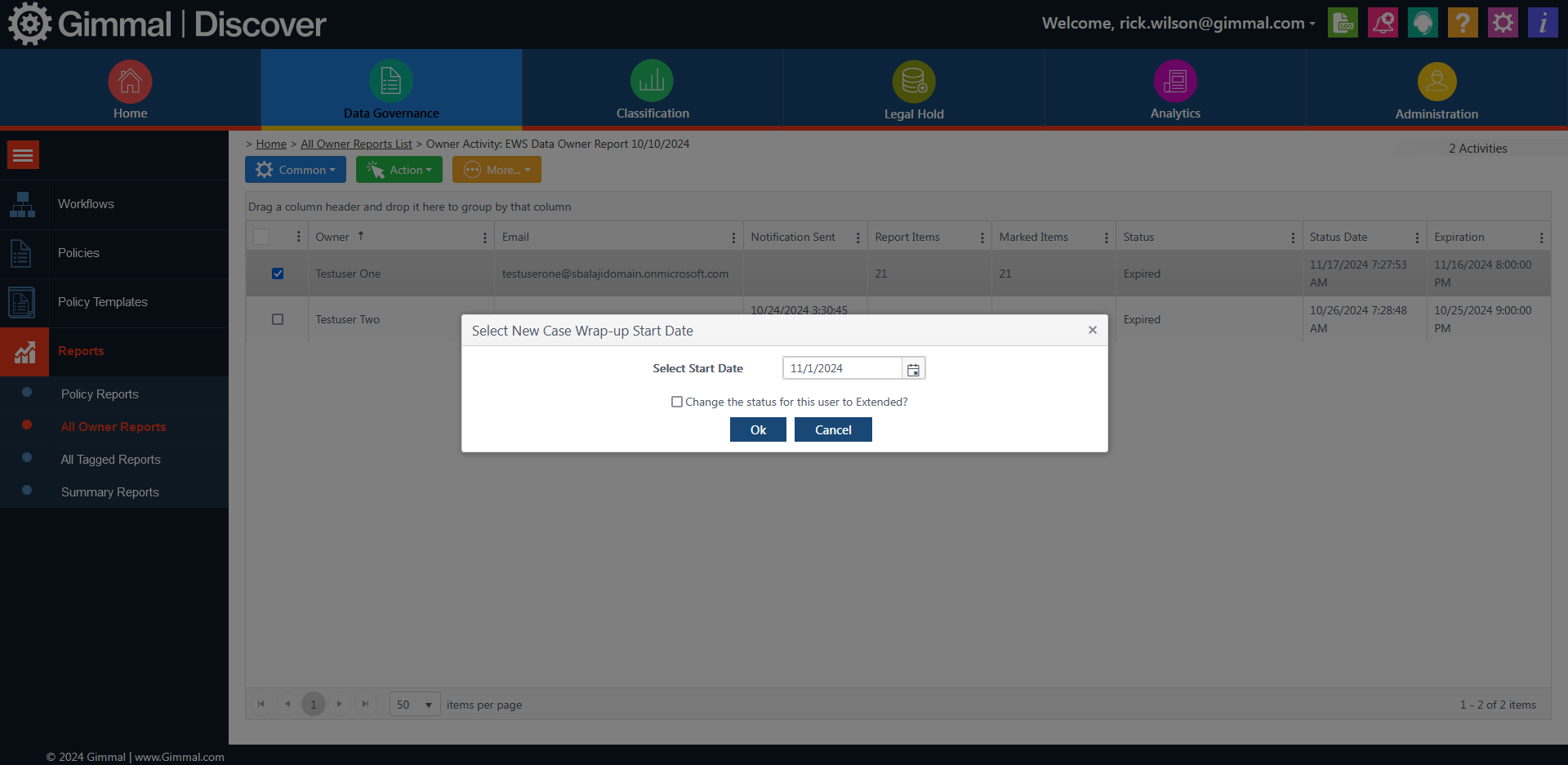Screen dimensions: 1568x765
Task: Check the Testuser Two row checkbox
Action: [x=278, y=319]
